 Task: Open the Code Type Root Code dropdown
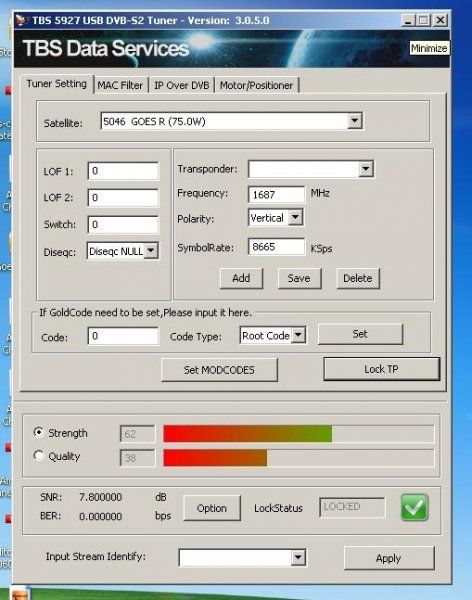point(298,335)
